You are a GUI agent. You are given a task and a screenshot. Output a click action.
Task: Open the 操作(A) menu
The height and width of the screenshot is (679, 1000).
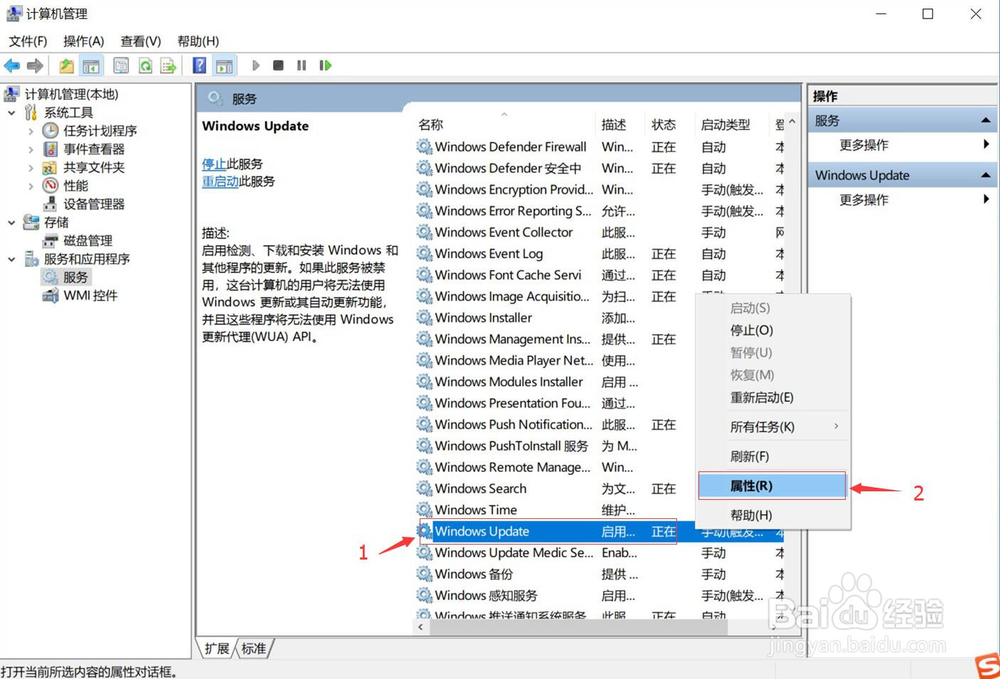coord(84,41)
